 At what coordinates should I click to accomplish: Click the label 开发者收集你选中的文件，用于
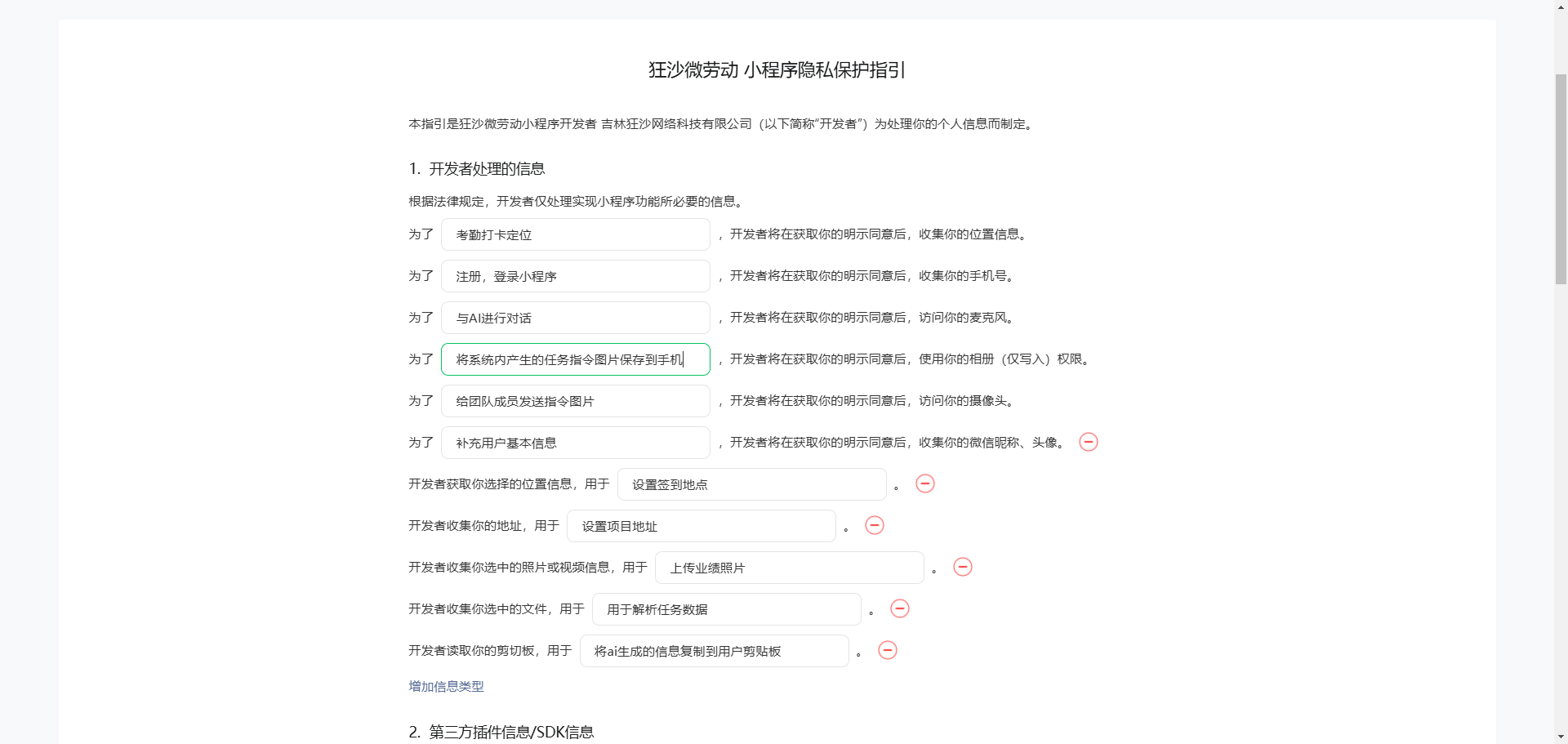[x=497, y=609]
